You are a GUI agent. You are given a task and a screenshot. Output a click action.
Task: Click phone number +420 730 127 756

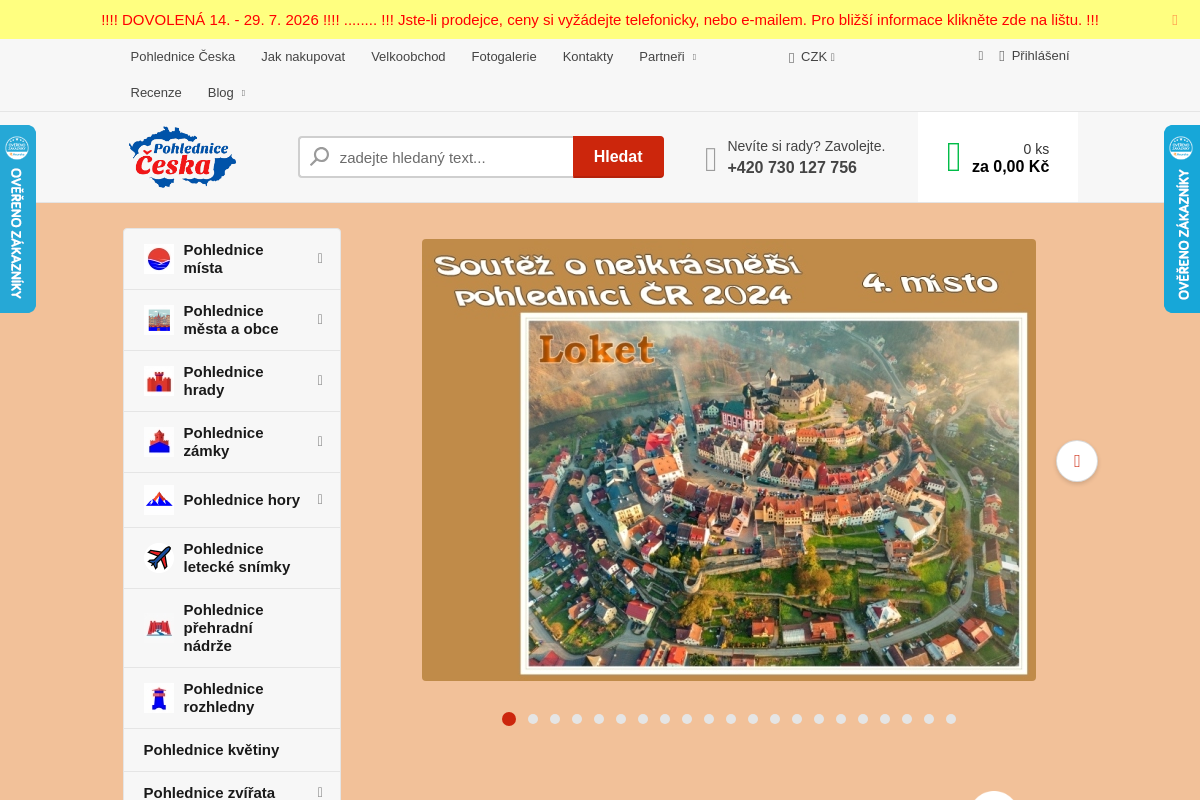click(792, 168)
